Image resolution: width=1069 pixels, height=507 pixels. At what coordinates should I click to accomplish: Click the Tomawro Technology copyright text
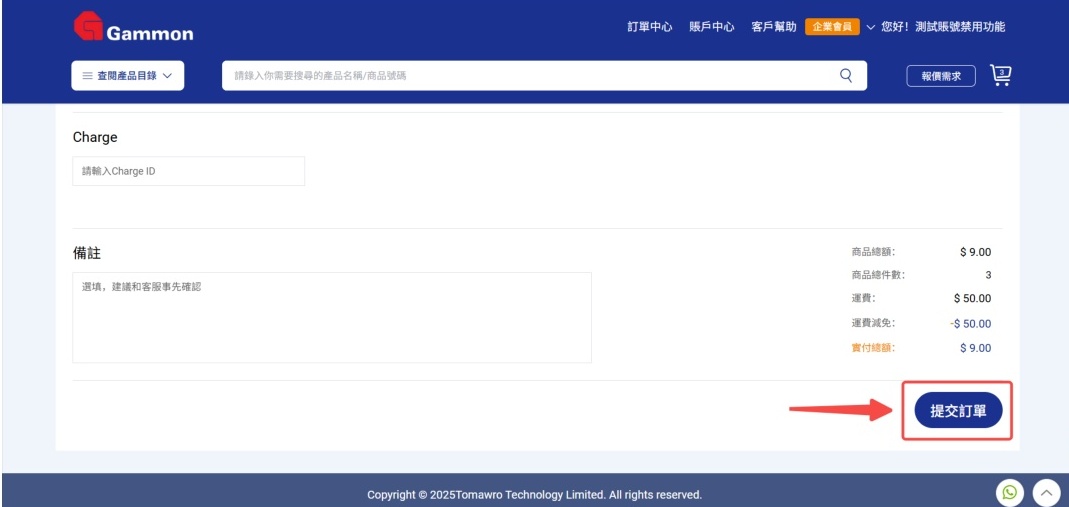point(534,494)
